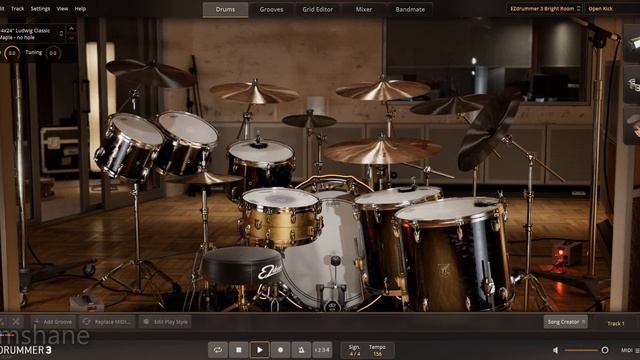Open the Open Kick preset dropdown
This screenshot has height=360, width=640.
point(612,9)
